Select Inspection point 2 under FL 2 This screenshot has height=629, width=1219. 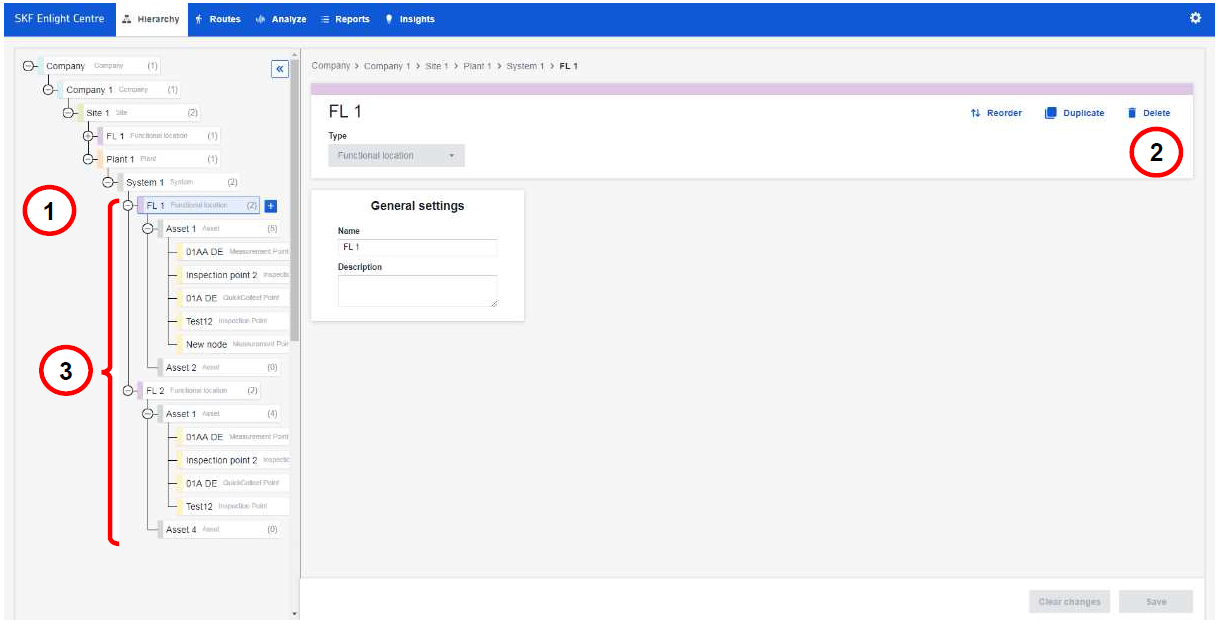pos(234,461)
